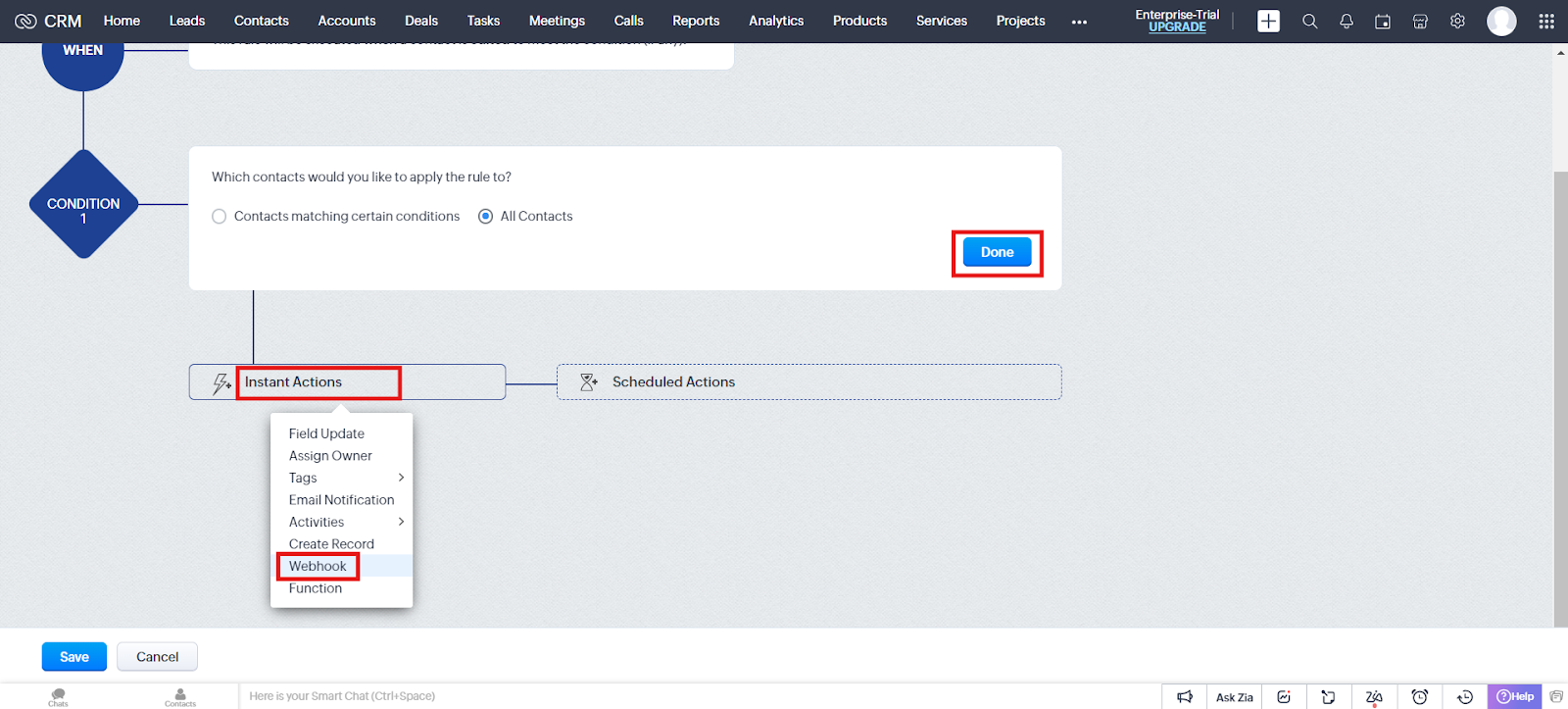
Task: Click the Zoho CRM logo
Action: coord(48,21)
